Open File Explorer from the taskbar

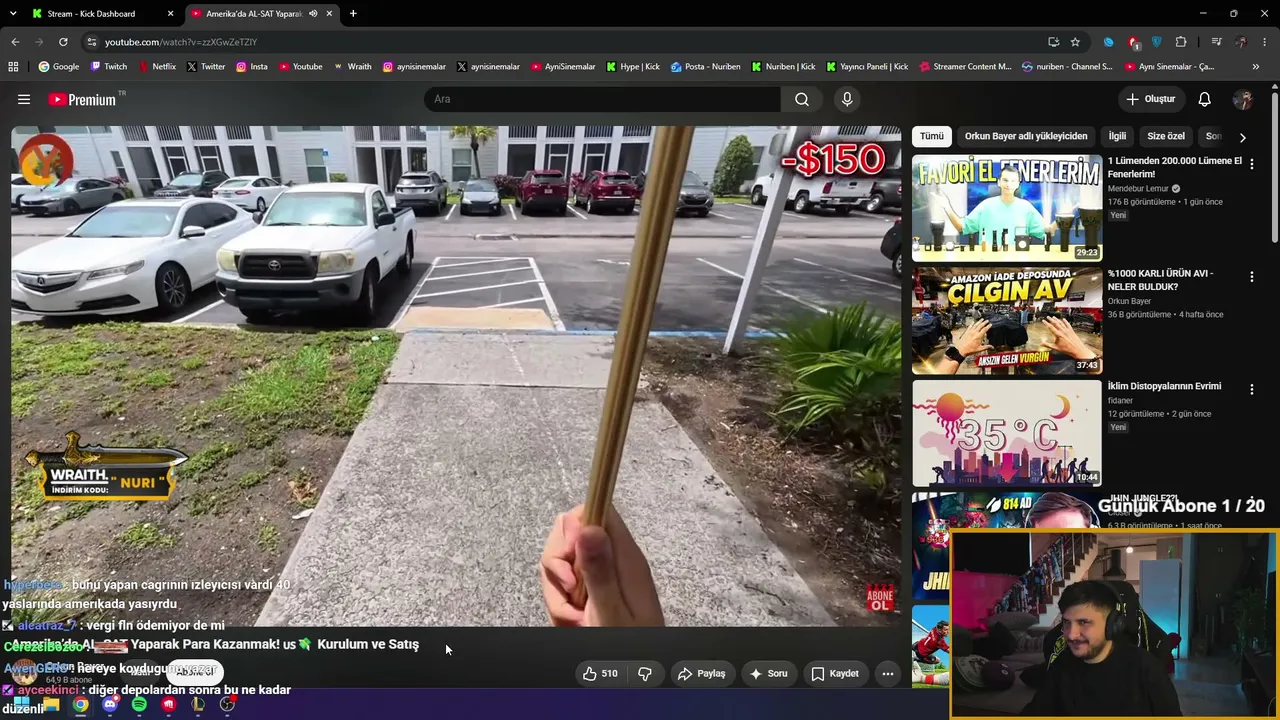[51, 704]
